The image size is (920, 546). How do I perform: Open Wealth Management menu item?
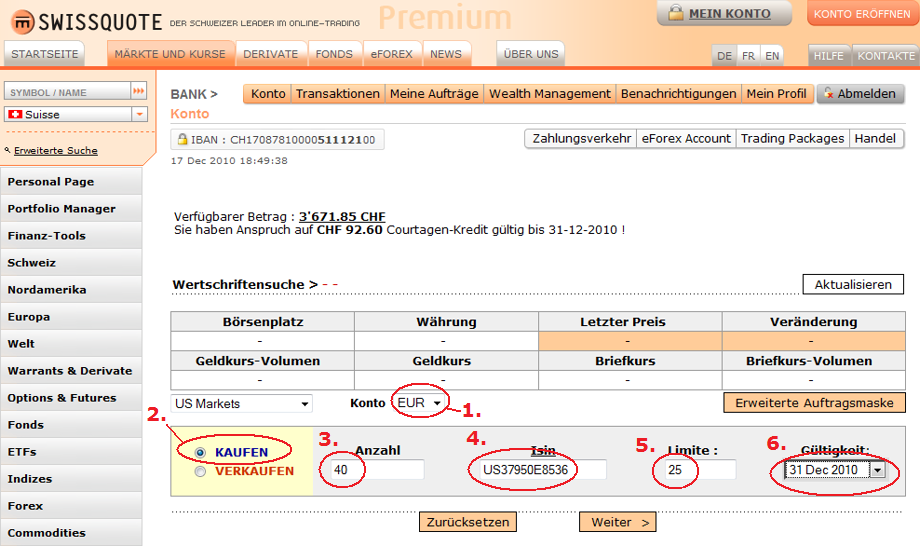pos(550,94)
